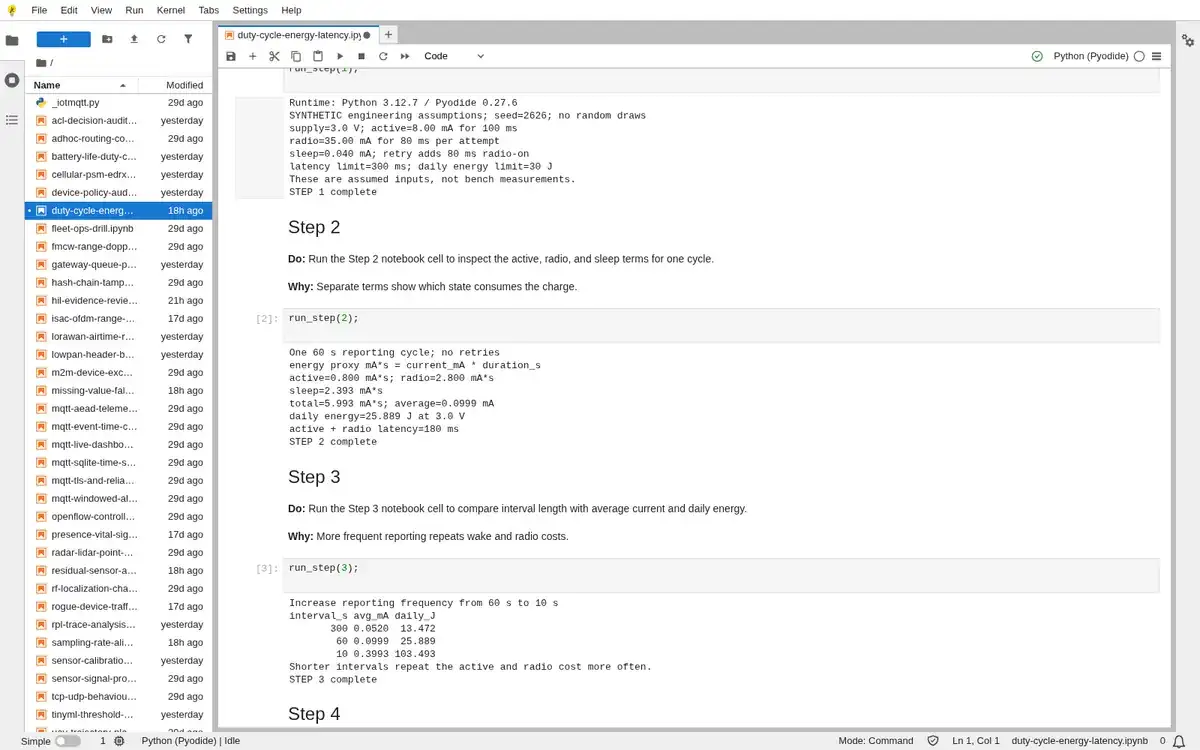This screenshot has height=750, width=1200.
Task: Click the trusted notebook checkmark icon
Action: click(x=1037, y=56)
